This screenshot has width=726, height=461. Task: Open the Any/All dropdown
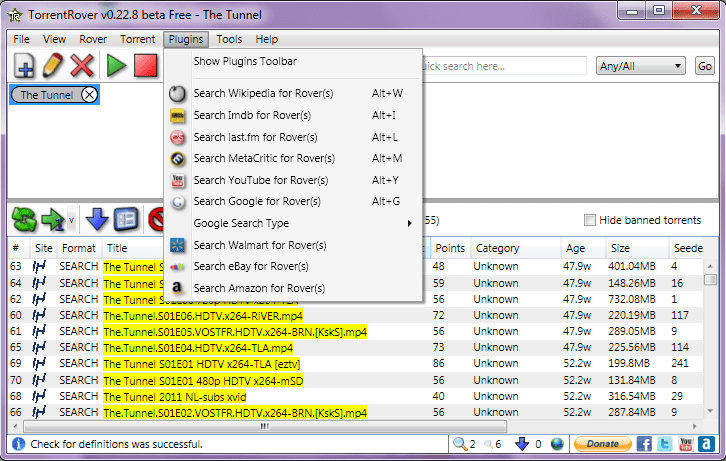(x=640, y=66)
